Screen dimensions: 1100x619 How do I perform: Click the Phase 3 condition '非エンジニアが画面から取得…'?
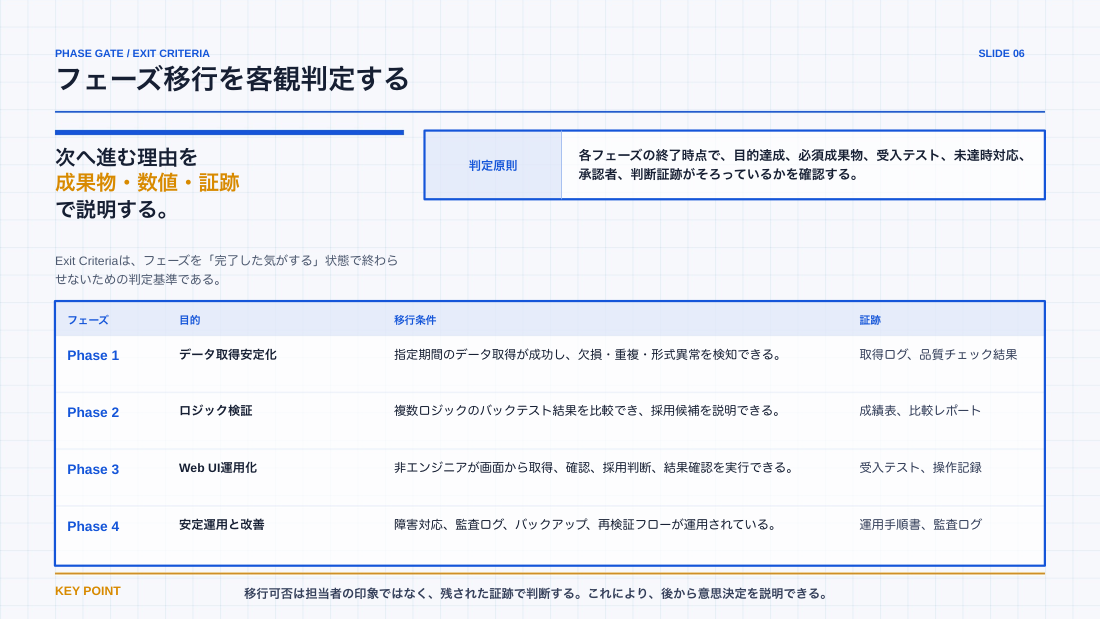point(593,467)
